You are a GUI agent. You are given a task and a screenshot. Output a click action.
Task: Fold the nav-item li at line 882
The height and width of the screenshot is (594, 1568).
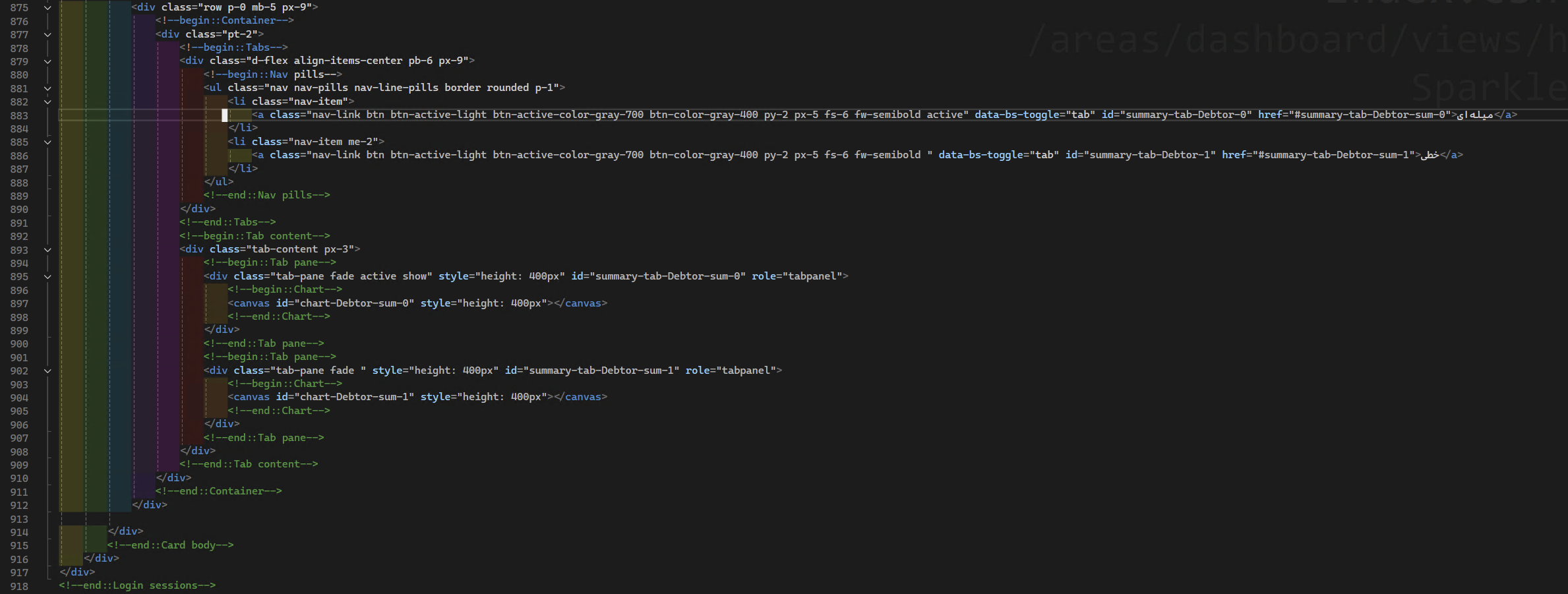pos(47,102)
